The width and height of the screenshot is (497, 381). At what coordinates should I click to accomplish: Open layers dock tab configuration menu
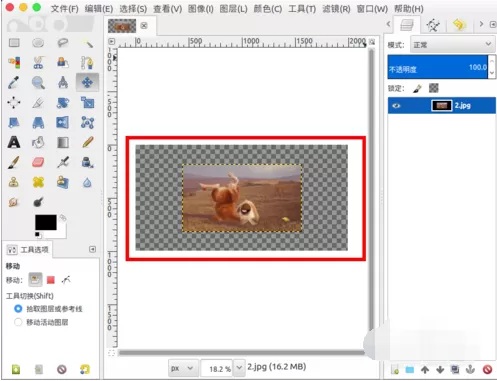(493, 24)
